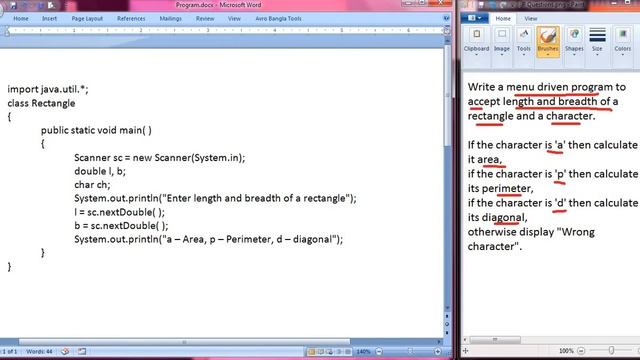Click the cursor position icon in Paint status bar

click(x=466, y=351)
